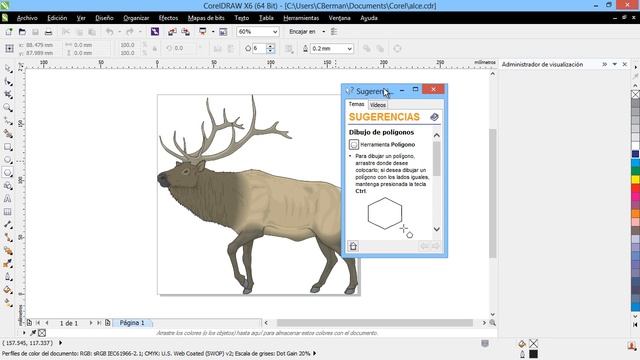Select the Polygon tool in toolbox

click(8, 173)
